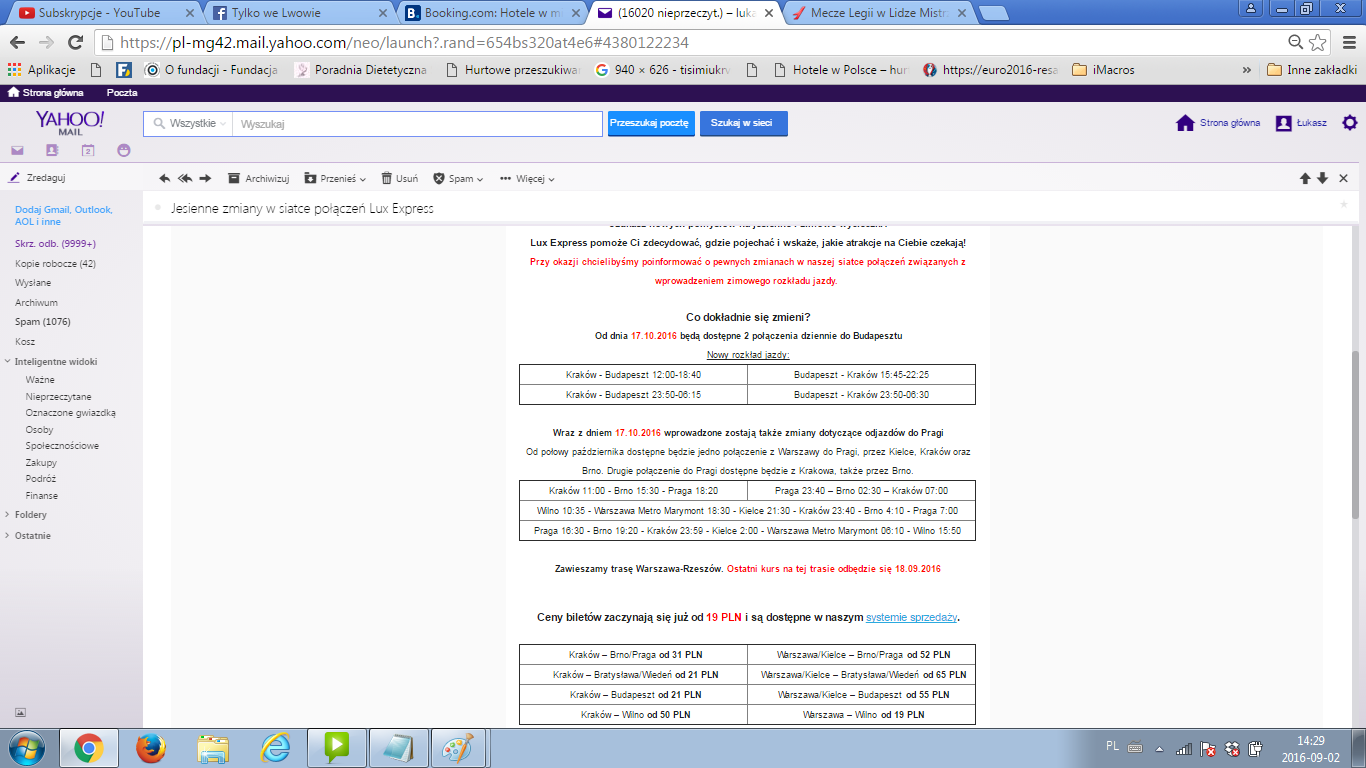Screen dimensions: 1366x768
Task: Open the Yahoo Mail inbox envelope icon
Action: 17,150
